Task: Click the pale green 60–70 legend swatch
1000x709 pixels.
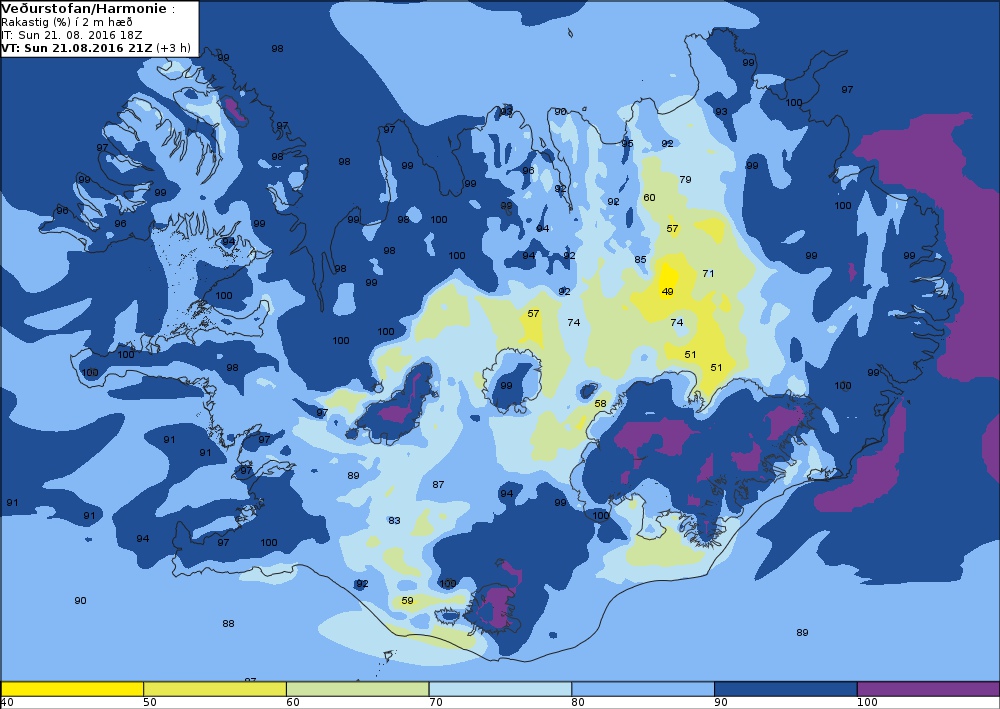Action: coord(358,689)
